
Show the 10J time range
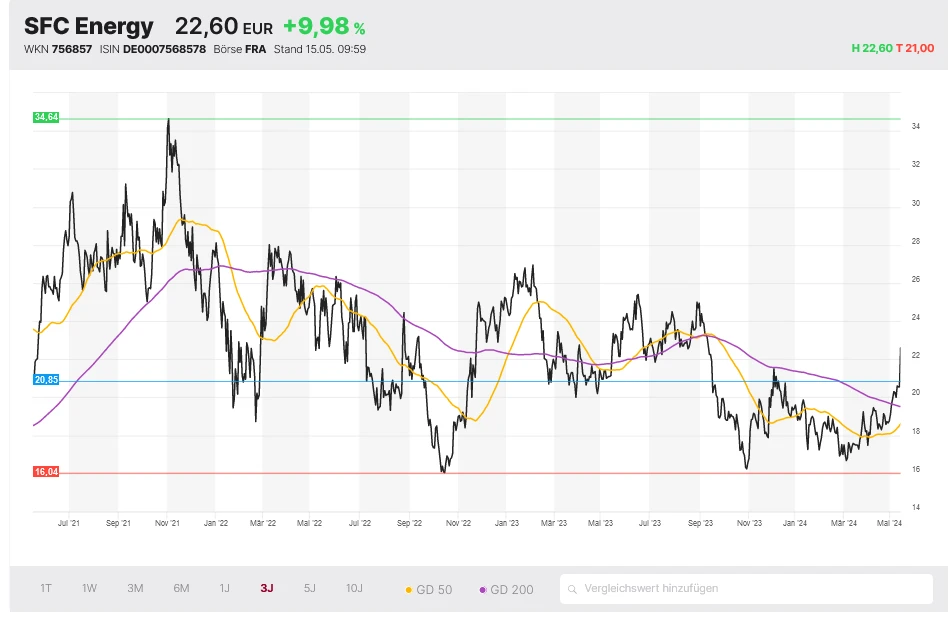point(355,588)
